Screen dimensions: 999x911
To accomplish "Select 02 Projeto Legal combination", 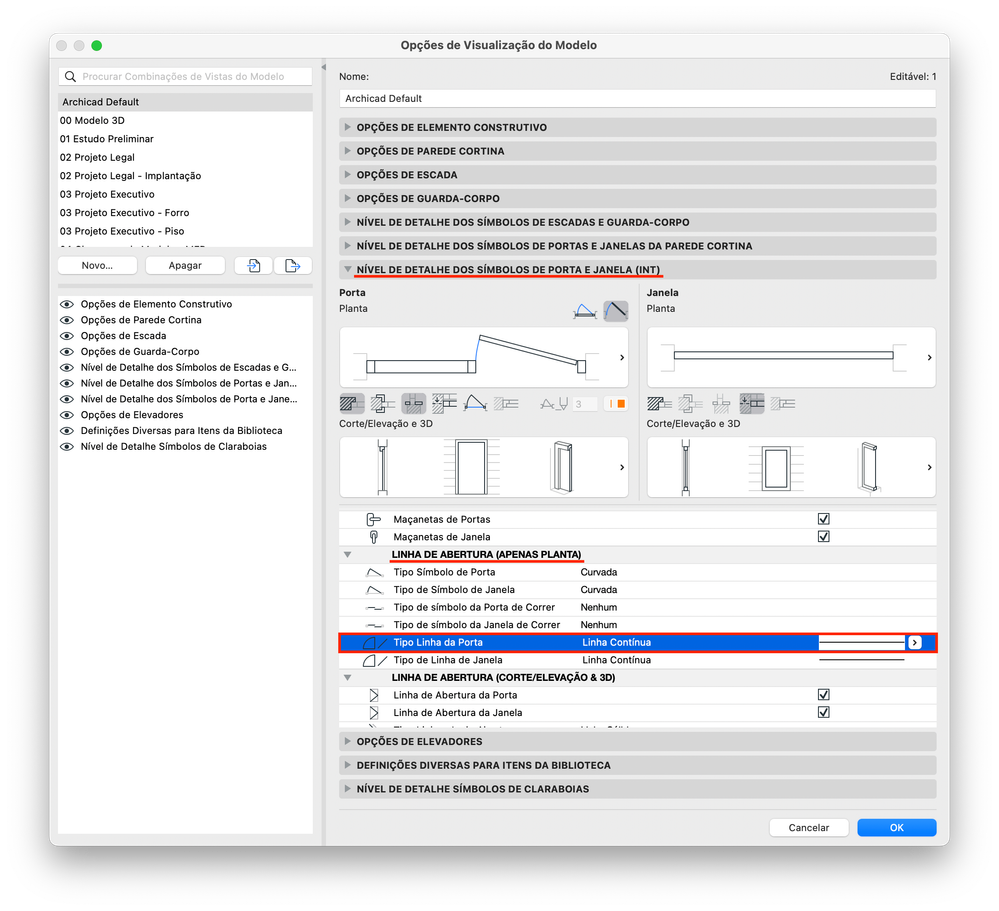I will tap(97, 157).
